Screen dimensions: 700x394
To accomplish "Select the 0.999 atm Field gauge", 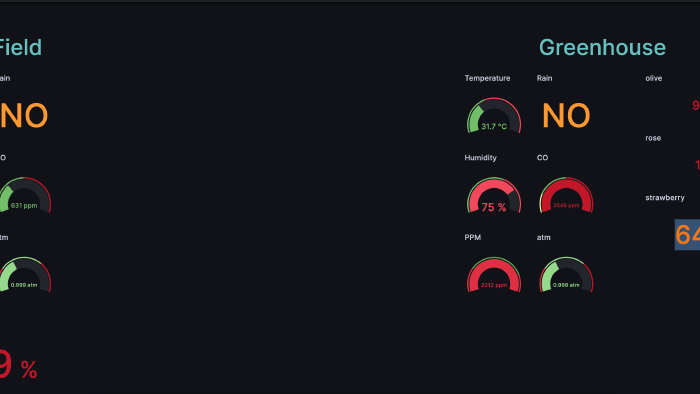I will pyautogui.click(x=25, y=275).
